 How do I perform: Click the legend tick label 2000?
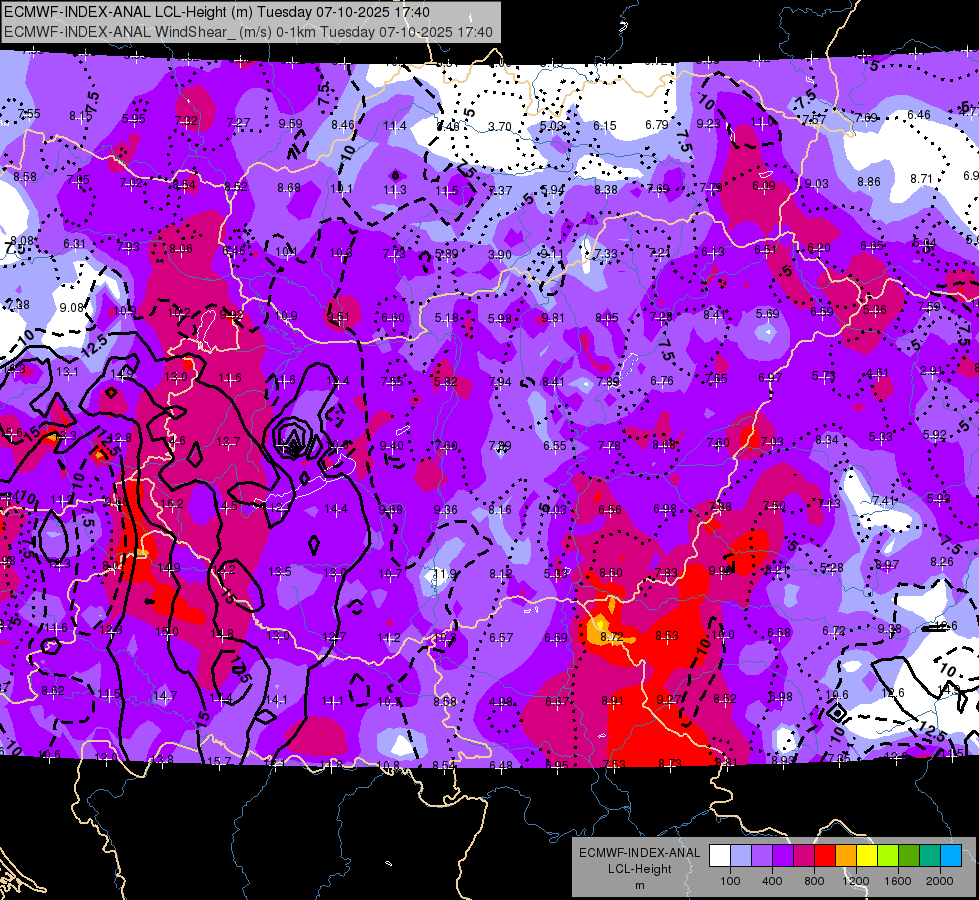click(x=940, y=881)
